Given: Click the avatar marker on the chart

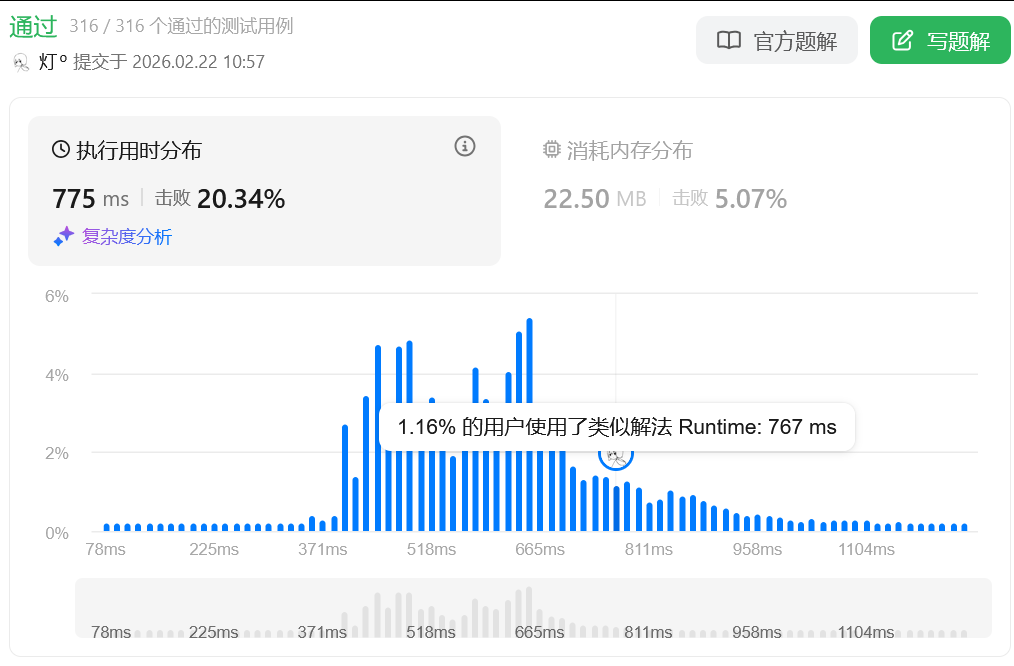Looking at the screenshot, I should (616, 455).
